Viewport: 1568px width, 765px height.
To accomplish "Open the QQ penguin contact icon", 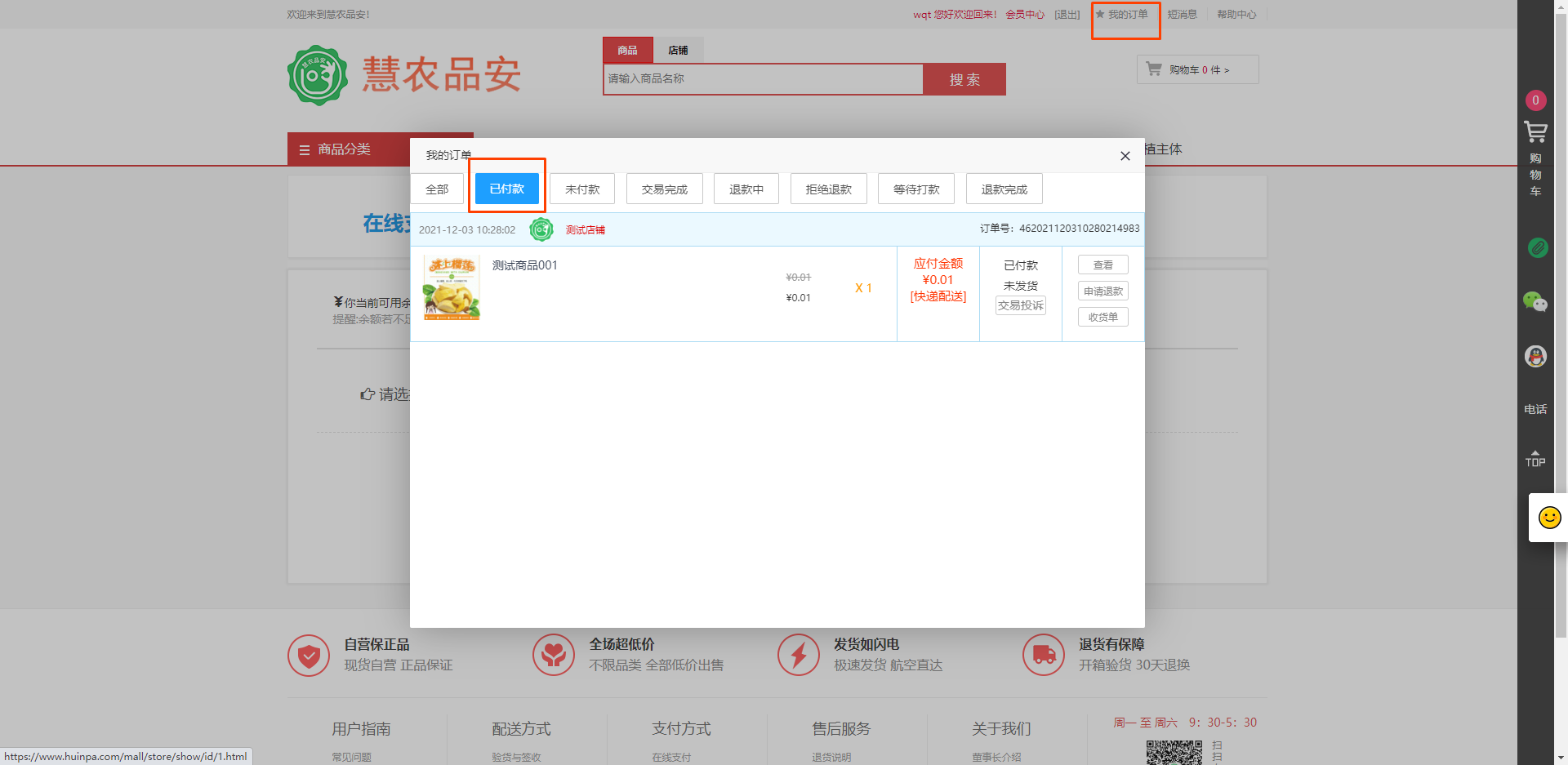I will click(x=1535, y=357).
